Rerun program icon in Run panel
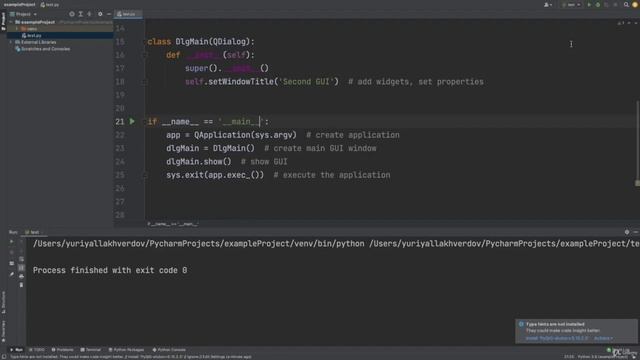Screen dimensions: 640x360 click(x=11, y=242)
